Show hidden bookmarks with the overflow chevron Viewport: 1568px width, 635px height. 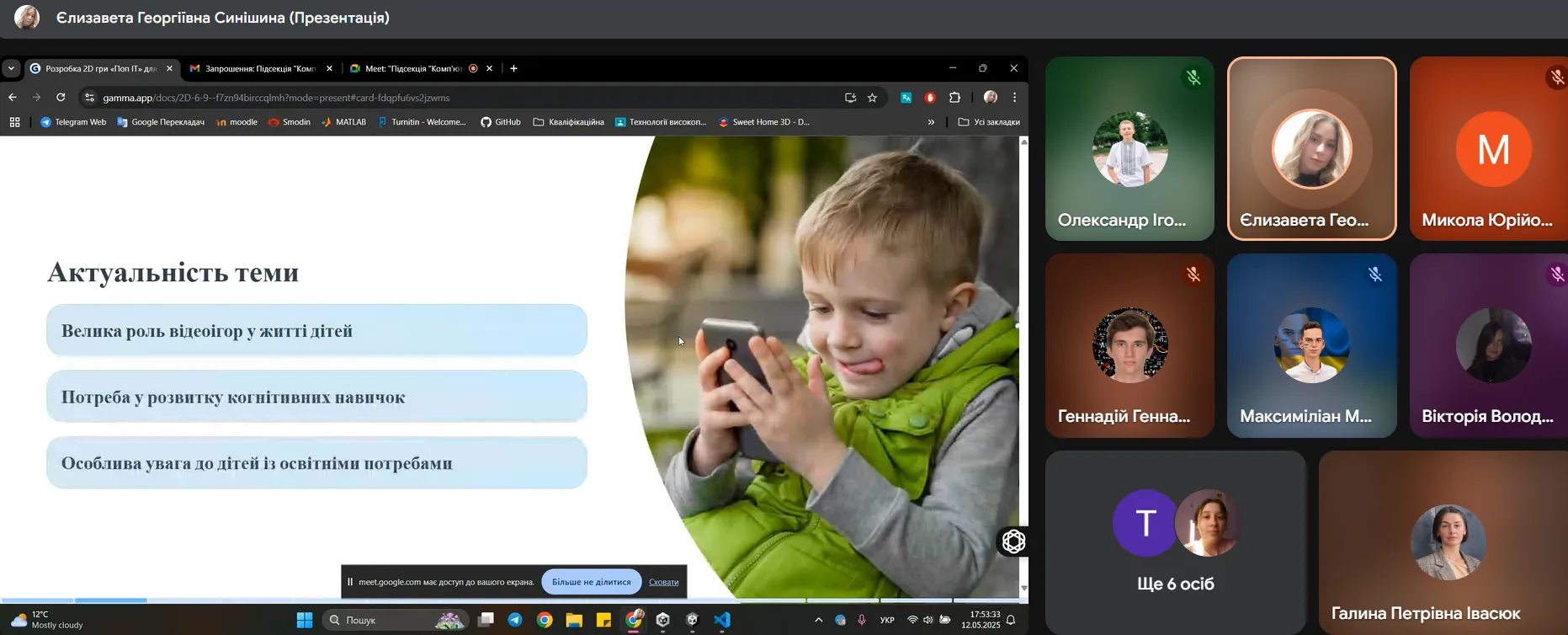pos(931,122)
